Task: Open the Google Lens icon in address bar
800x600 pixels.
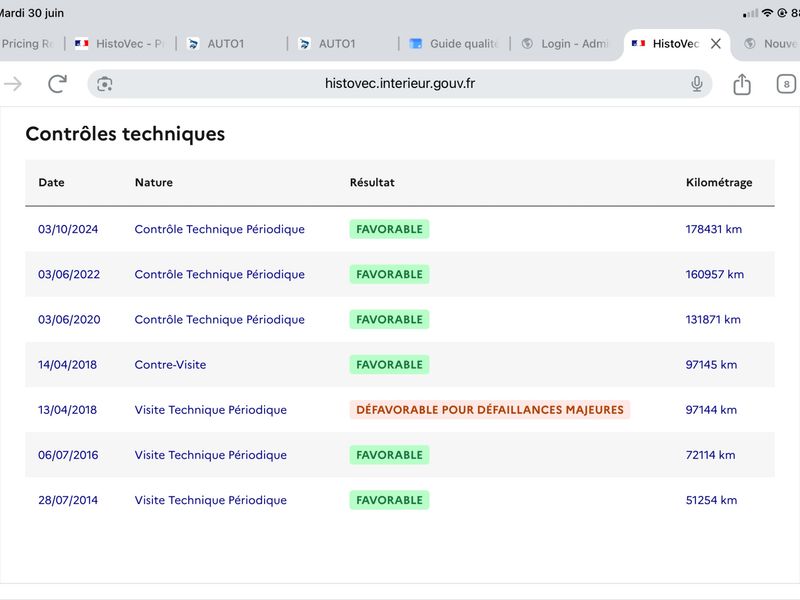Action: [105, 84]
